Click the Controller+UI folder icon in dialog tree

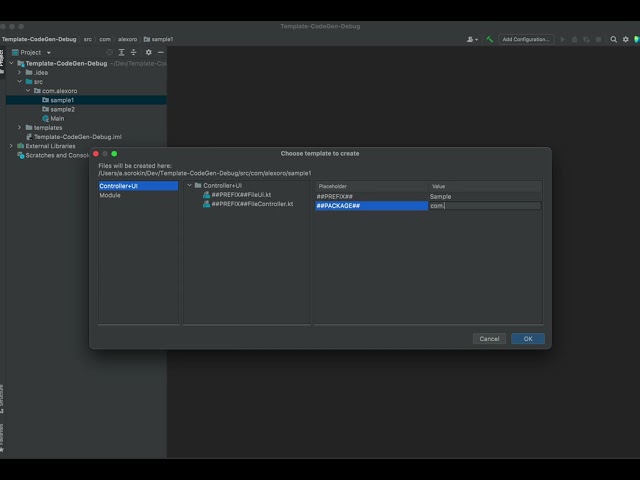198,185
